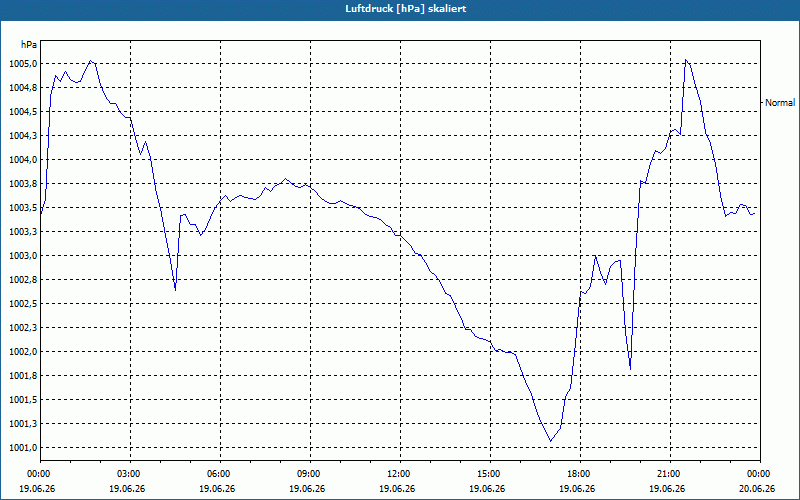Image resolution: width=800 pixels, height=500 pixels.
Task: Select the 1003,8 y-axis label
Action: point(23,184)
